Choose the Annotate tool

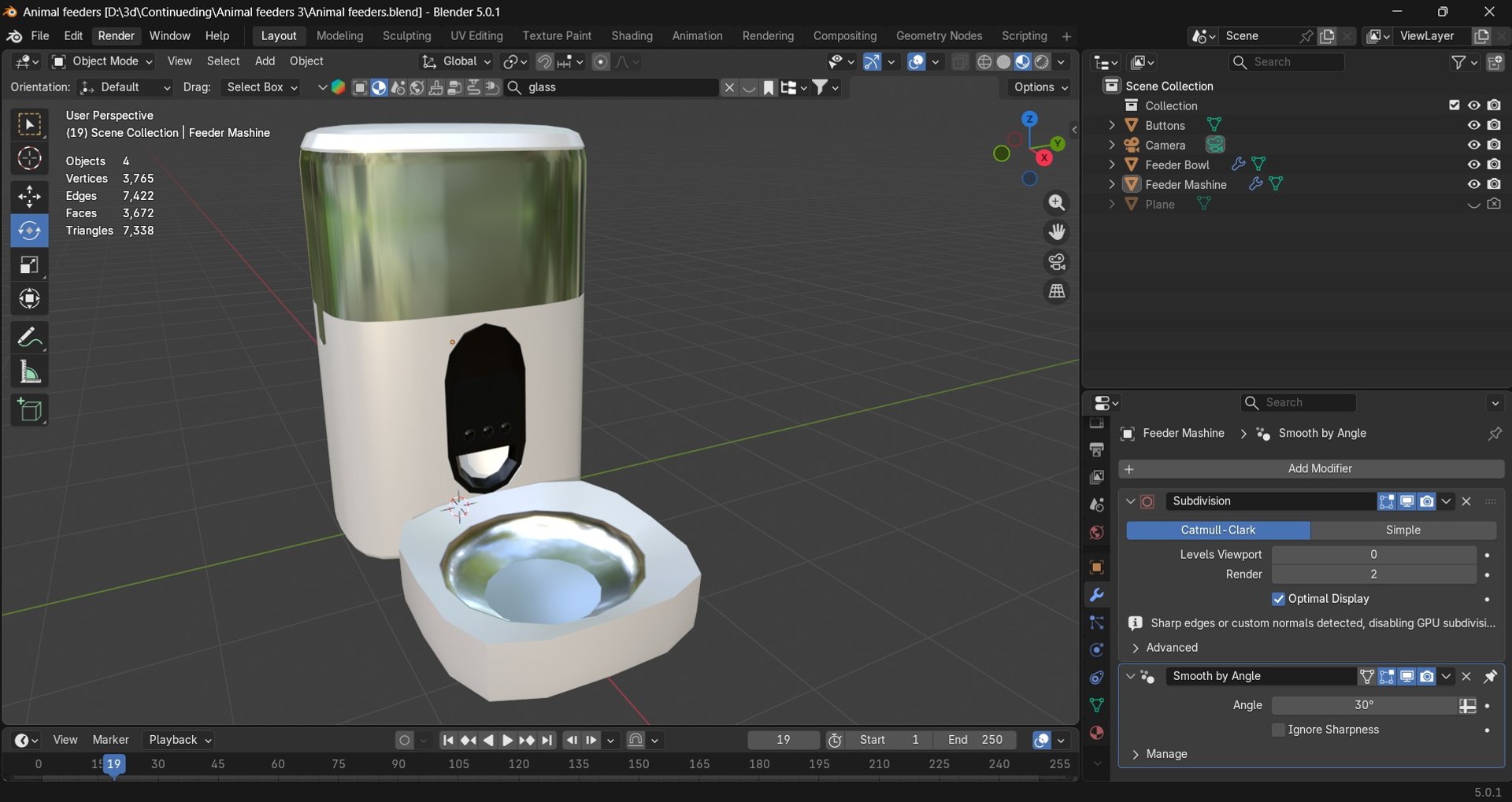point(29,338)
